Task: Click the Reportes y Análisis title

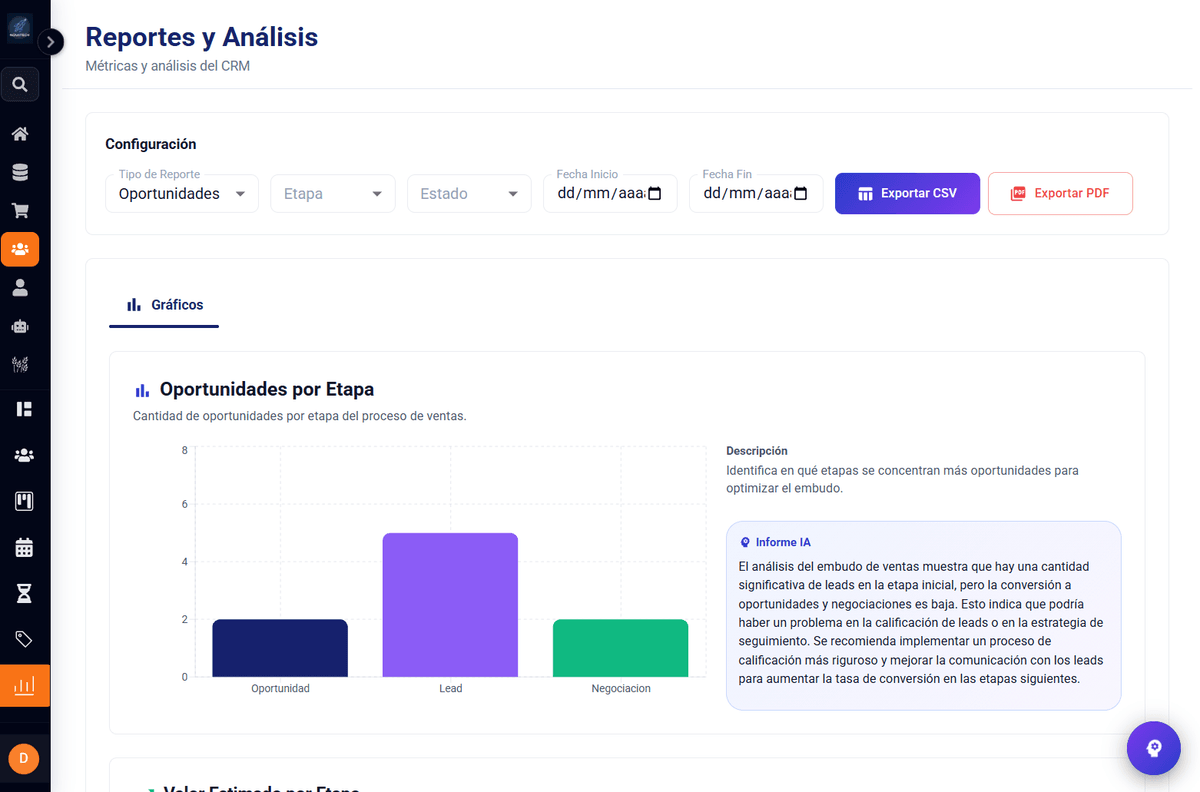Action: (x=202, y=37)
